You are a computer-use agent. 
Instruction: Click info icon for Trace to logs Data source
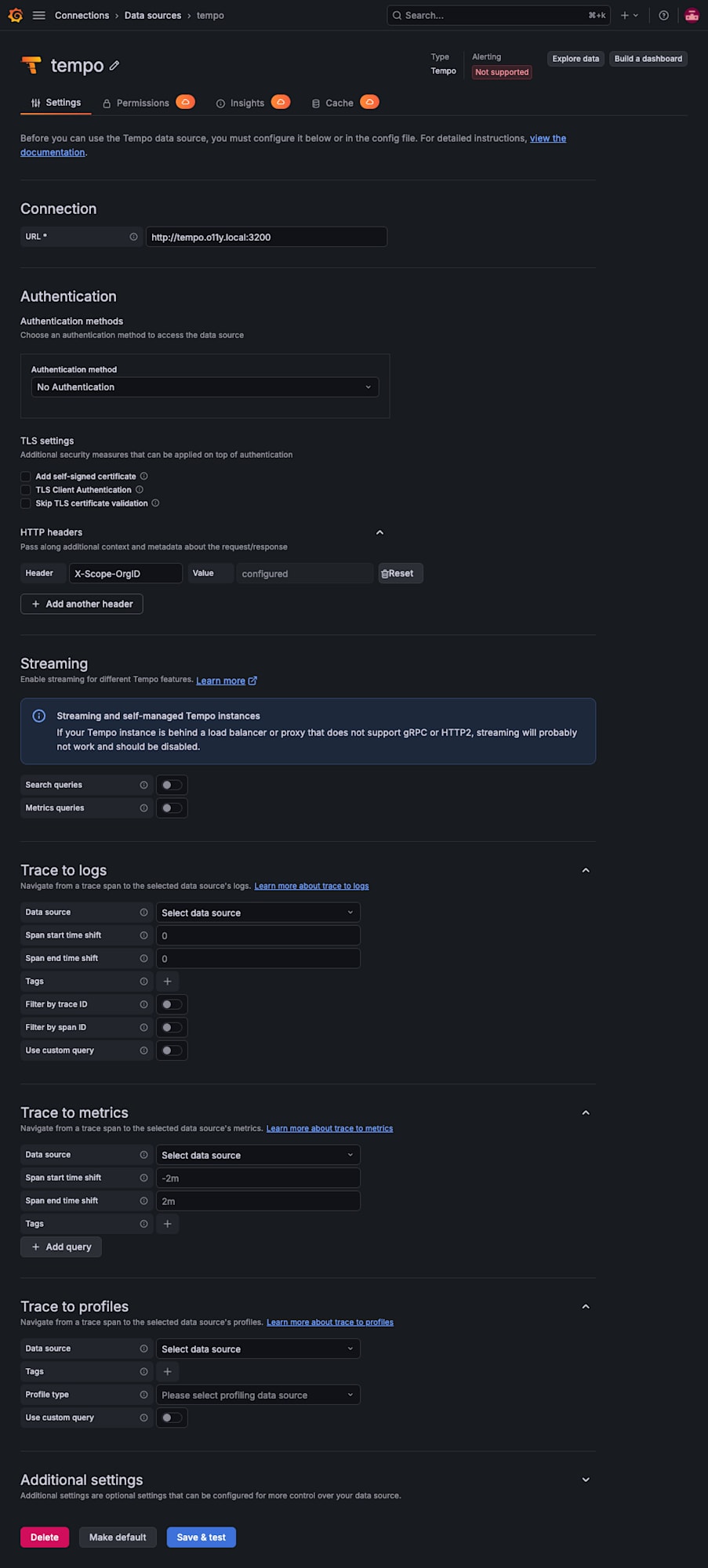coord(143,912)
